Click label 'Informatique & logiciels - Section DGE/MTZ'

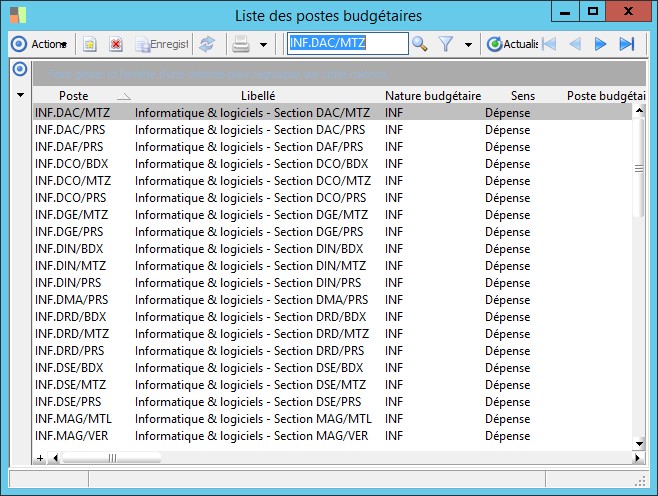(251, 214)
